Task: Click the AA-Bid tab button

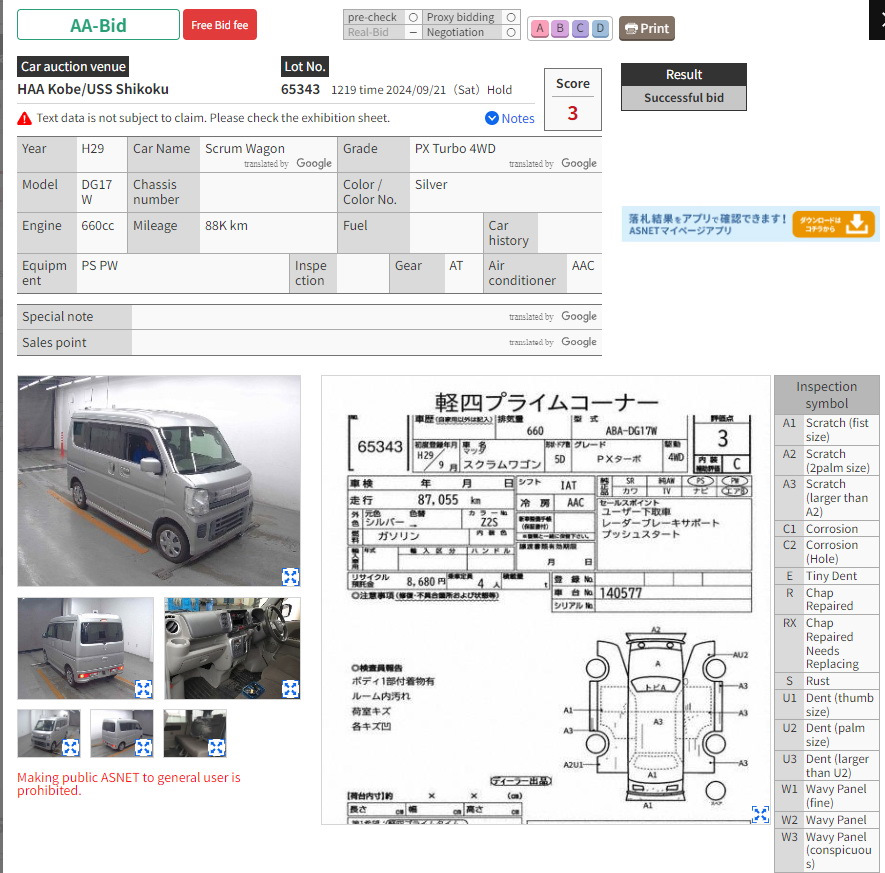Action: (x=98, y=25)
